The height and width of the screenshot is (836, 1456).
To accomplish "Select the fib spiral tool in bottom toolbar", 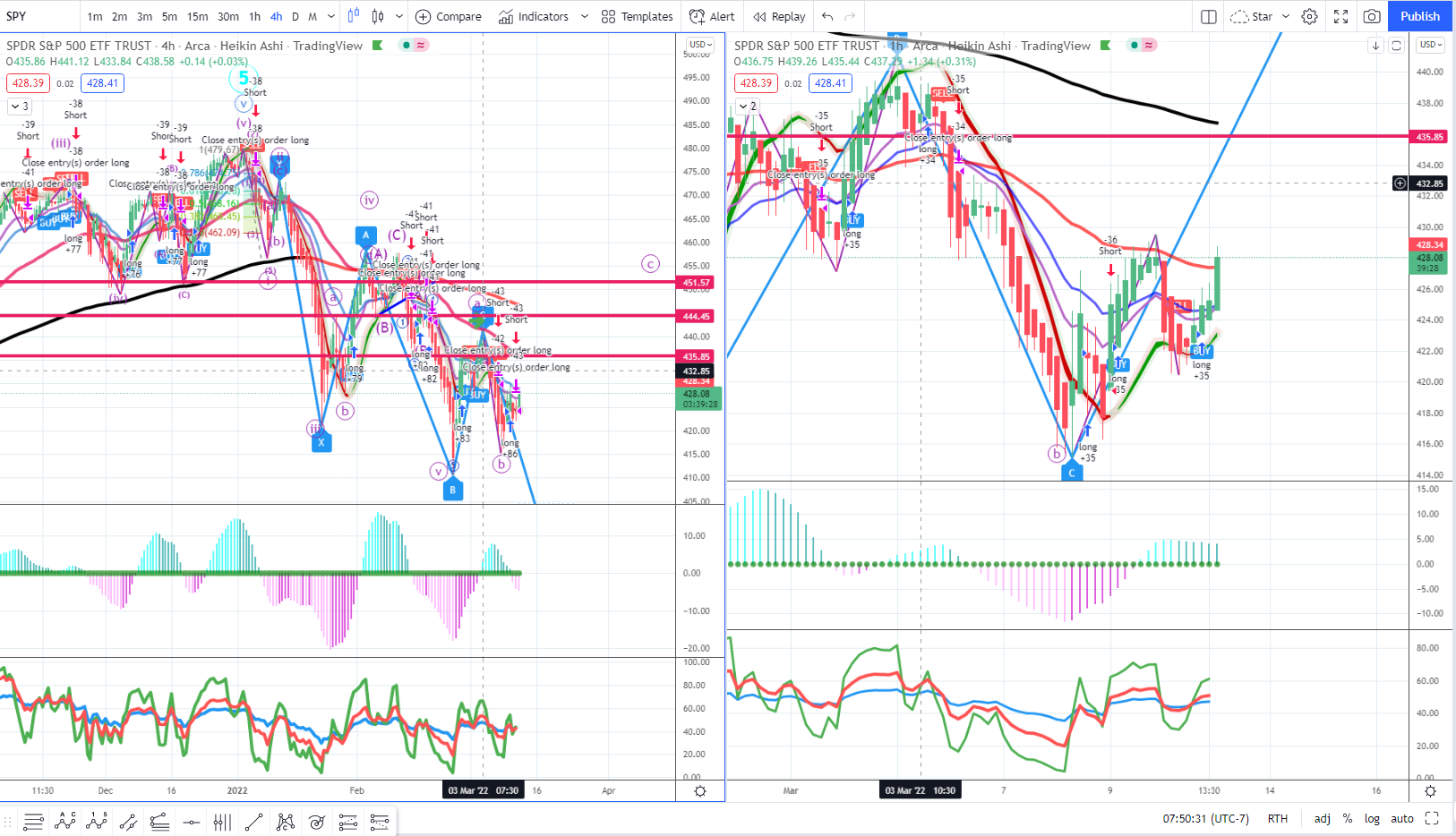I will tap(316, 822).
